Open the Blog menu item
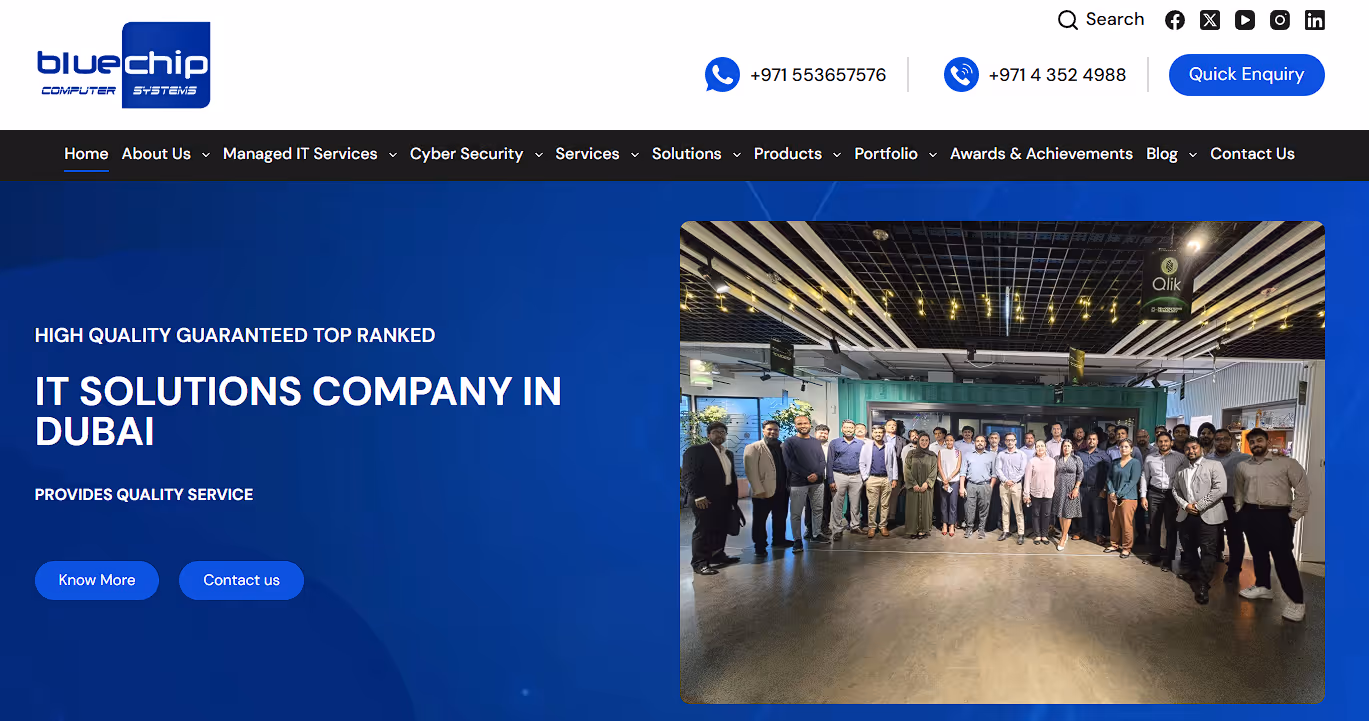This screenshot has width=1369, height=721. click(x=1162, y=154)
